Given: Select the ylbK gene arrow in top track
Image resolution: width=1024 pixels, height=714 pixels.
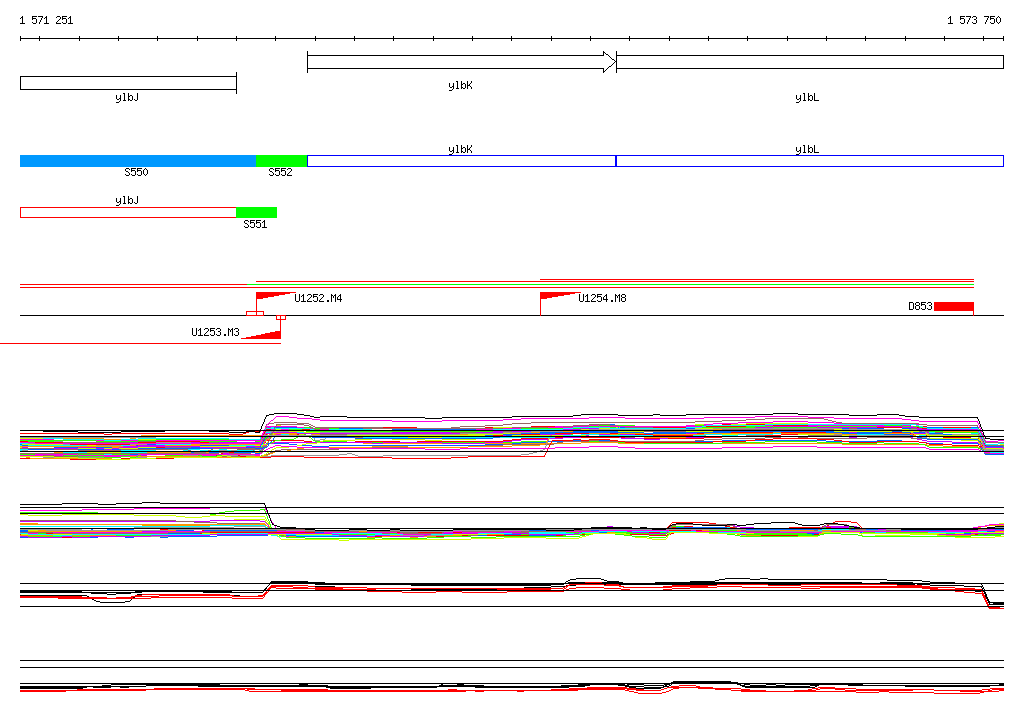Looking at the screenshot, I should (x=462, y=62).
